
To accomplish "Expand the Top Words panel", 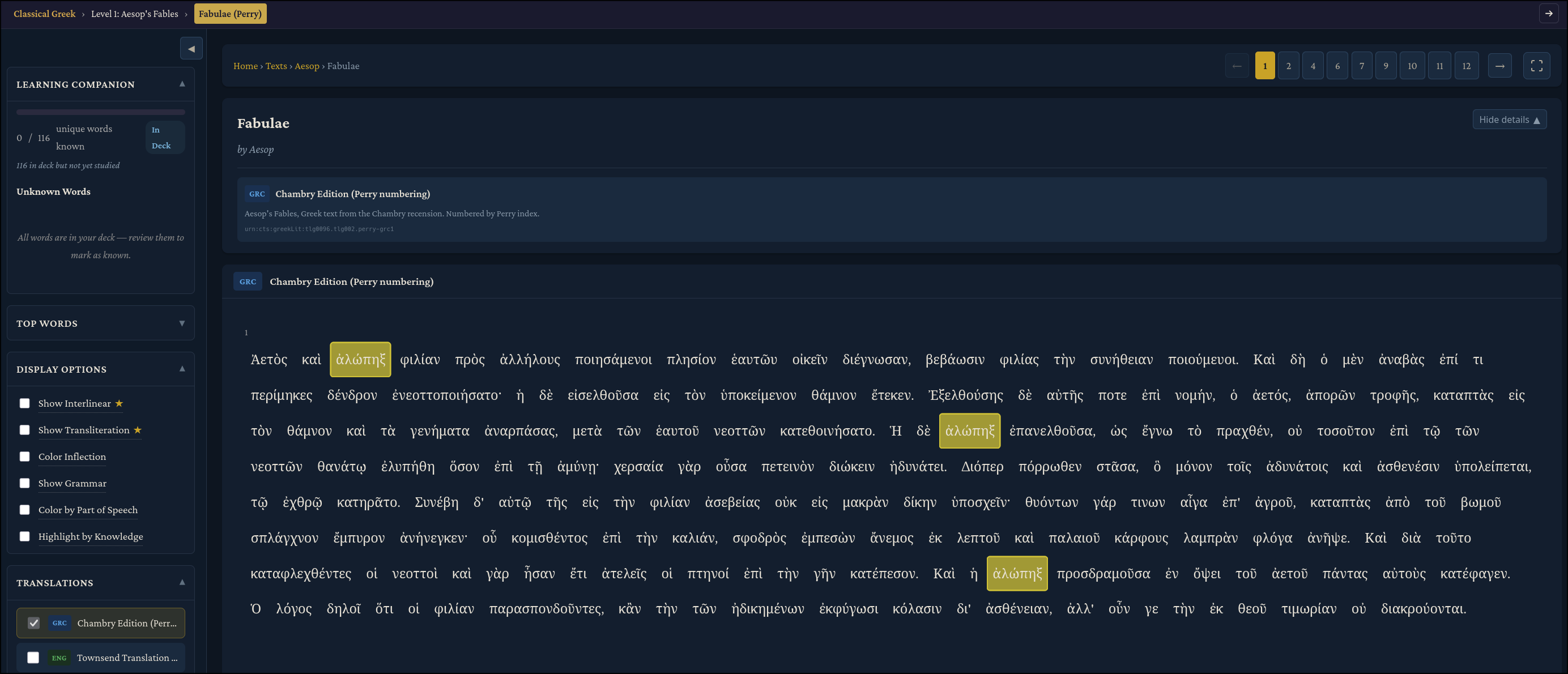I will 181,323.
